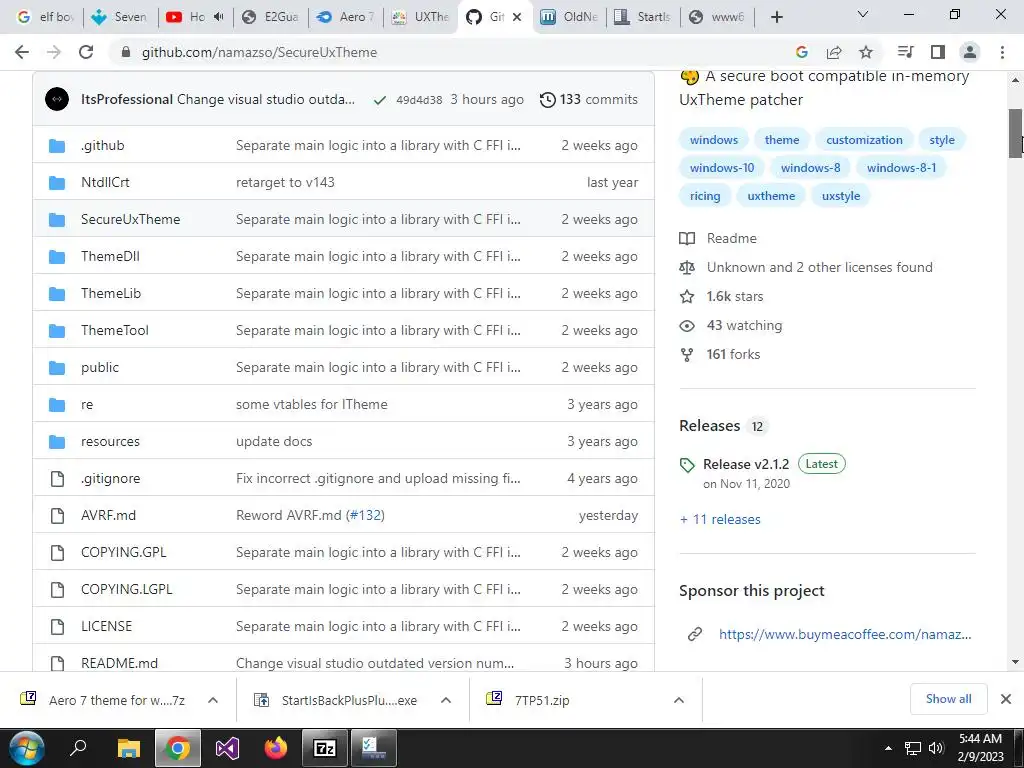Click the folder icon for .github

[57, 146]
